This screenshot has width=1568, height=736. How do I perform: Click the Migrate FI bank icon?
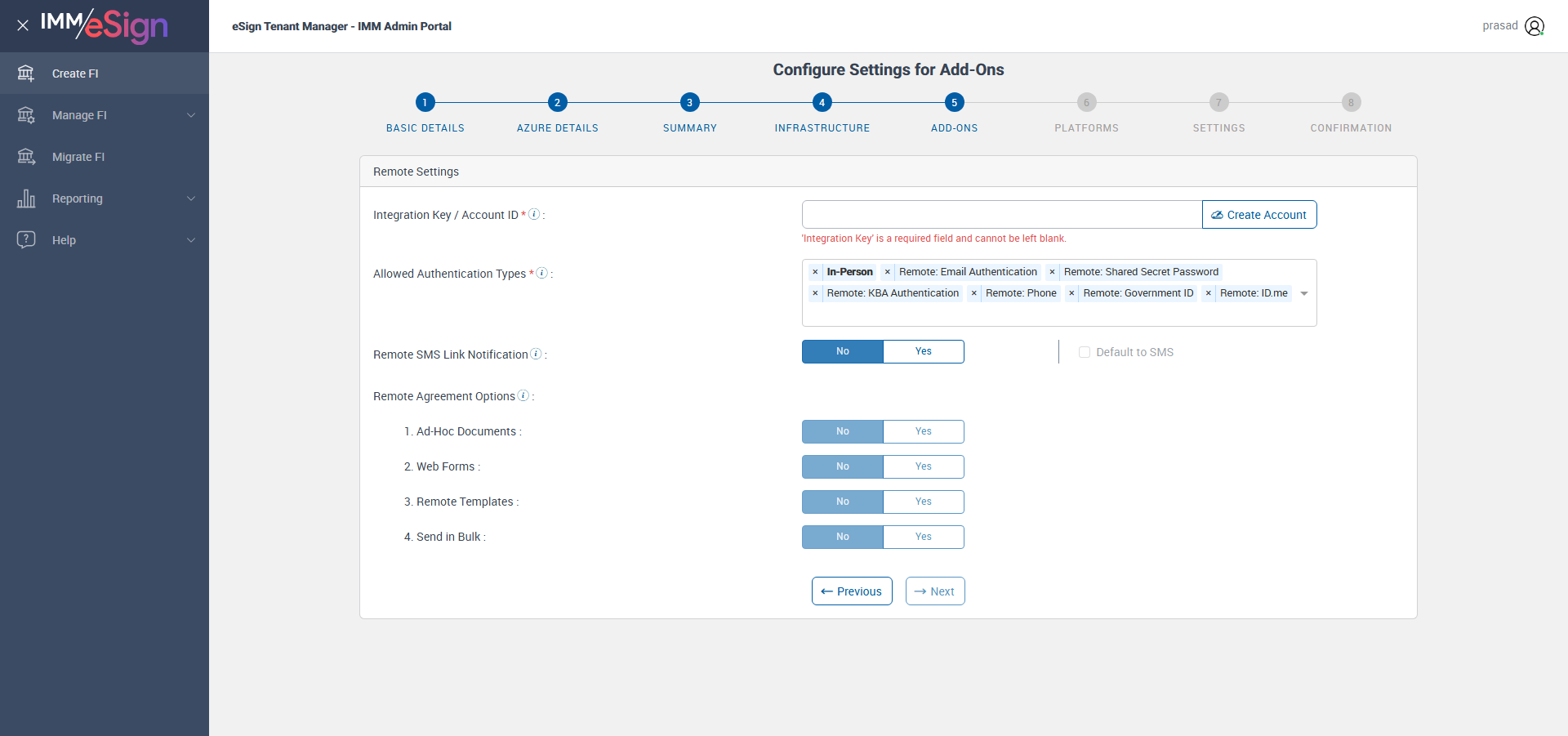pos(26,157)
